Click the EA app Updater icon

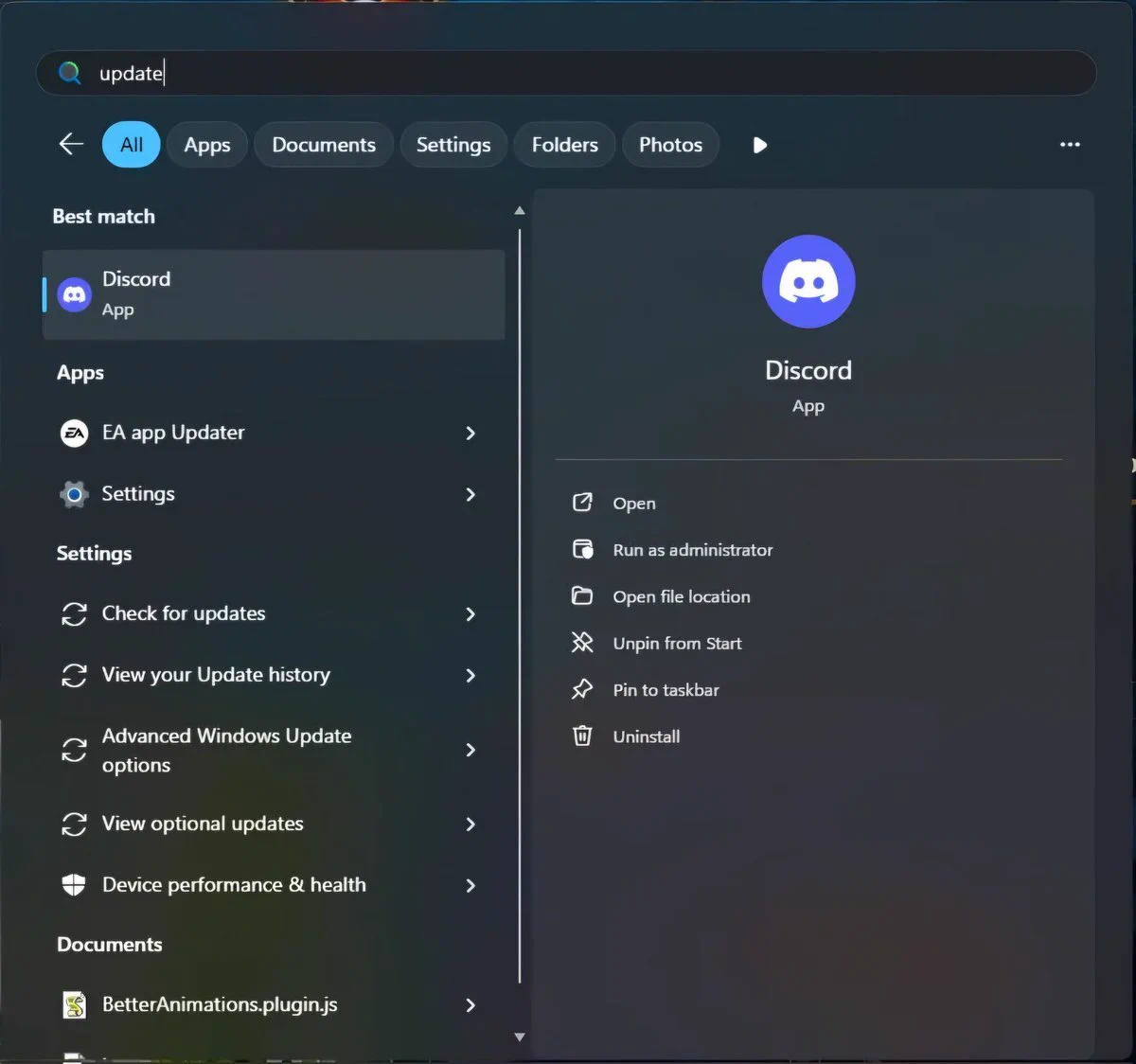[74, 433]
